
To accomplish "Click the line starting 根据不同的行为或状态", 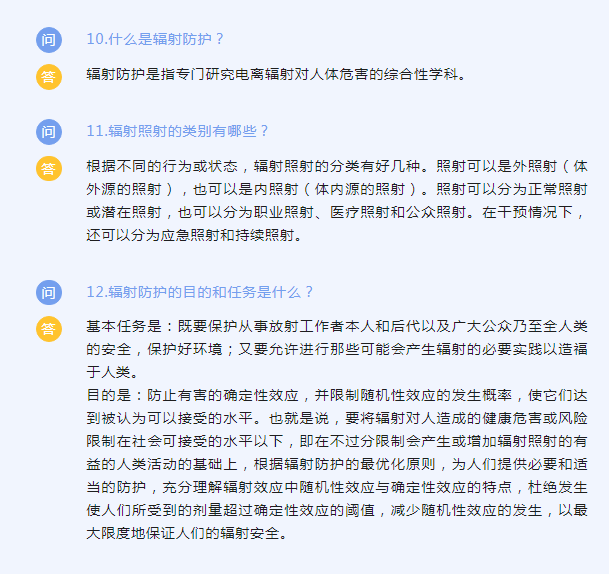I will pyautogui.click(x=337, y=166).
